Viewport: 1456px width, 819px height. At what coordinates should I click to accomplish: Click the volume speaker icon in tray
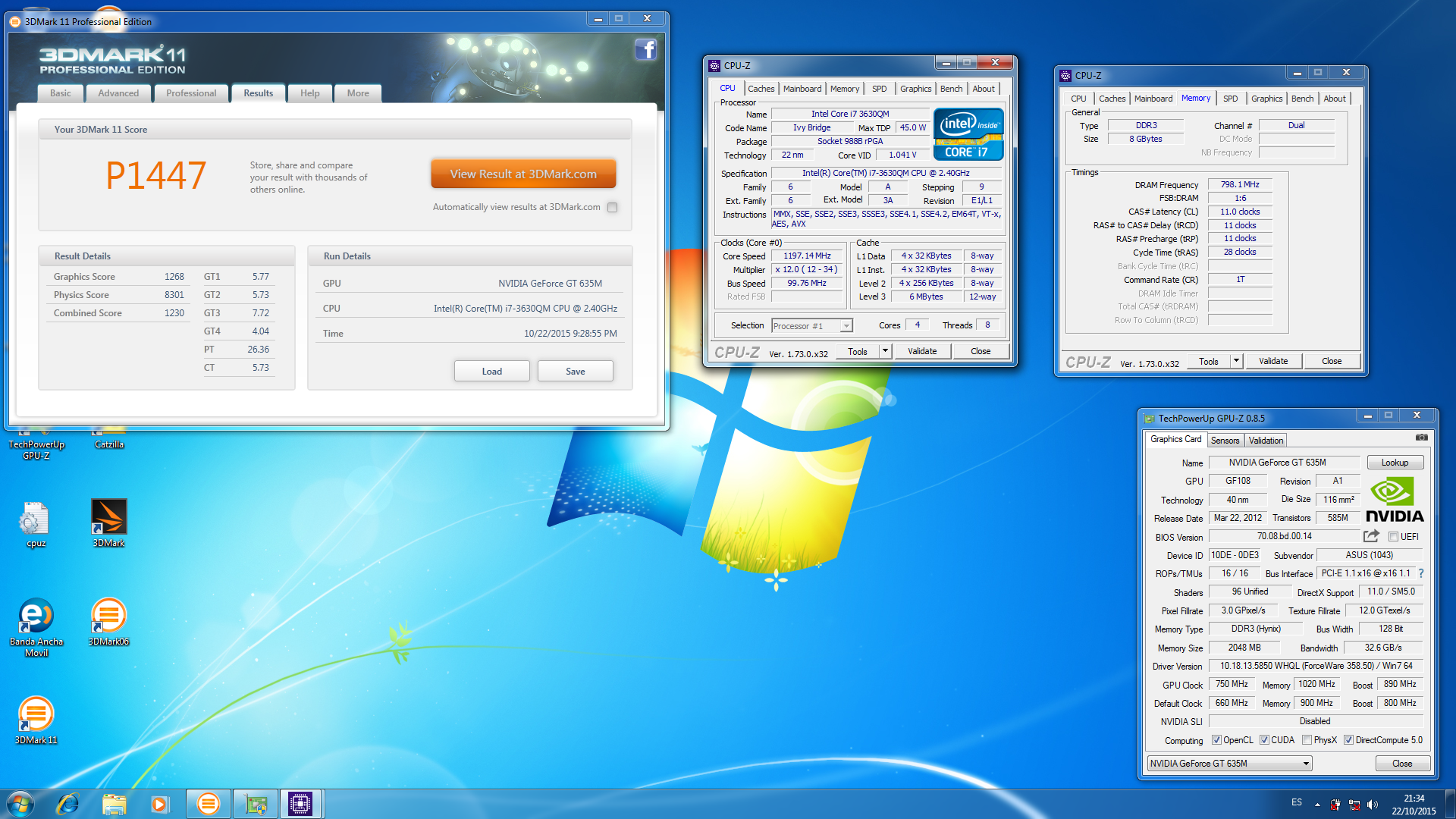[1372, 805]
